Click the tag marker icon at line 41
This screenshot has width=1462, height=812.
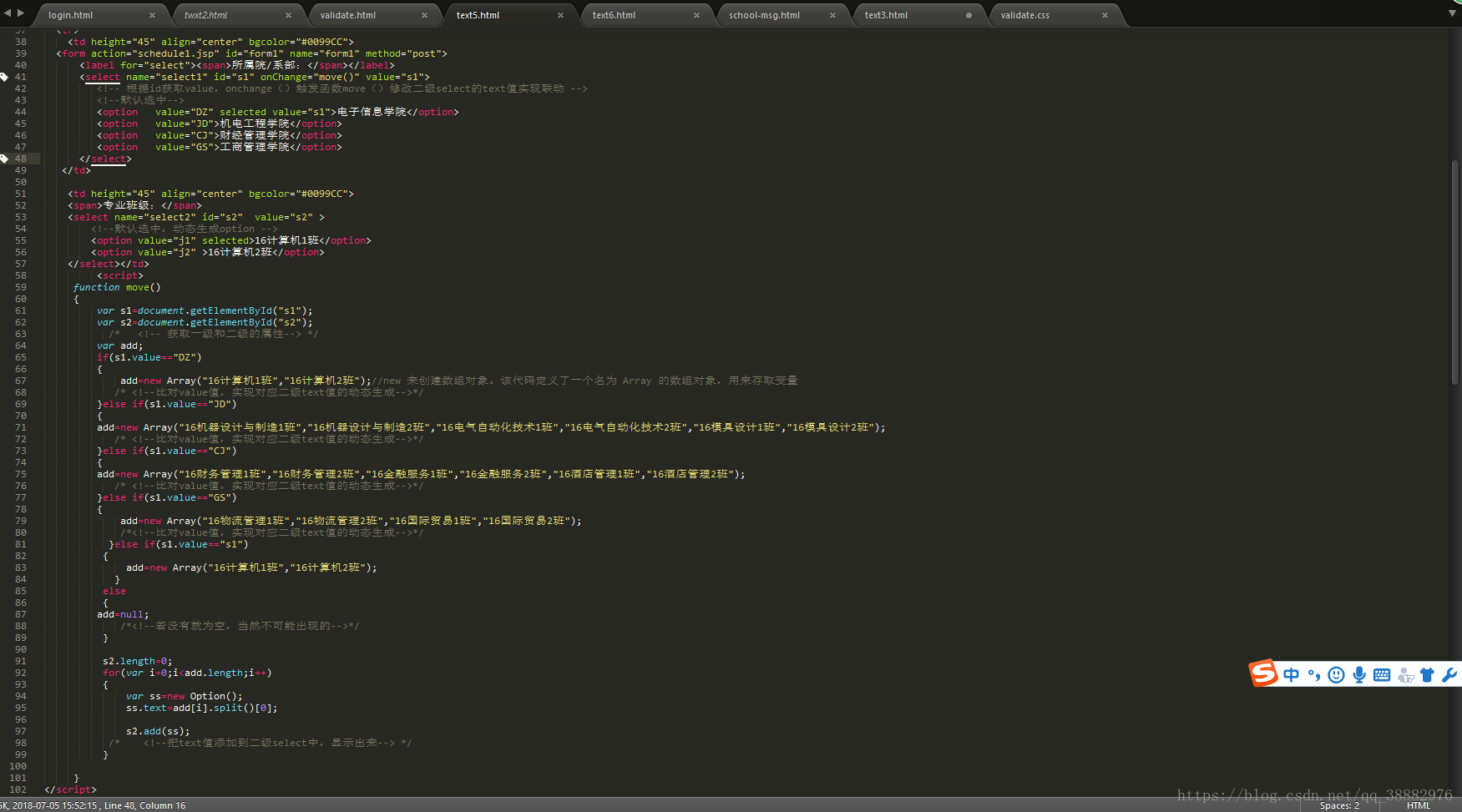coord(4,77)
